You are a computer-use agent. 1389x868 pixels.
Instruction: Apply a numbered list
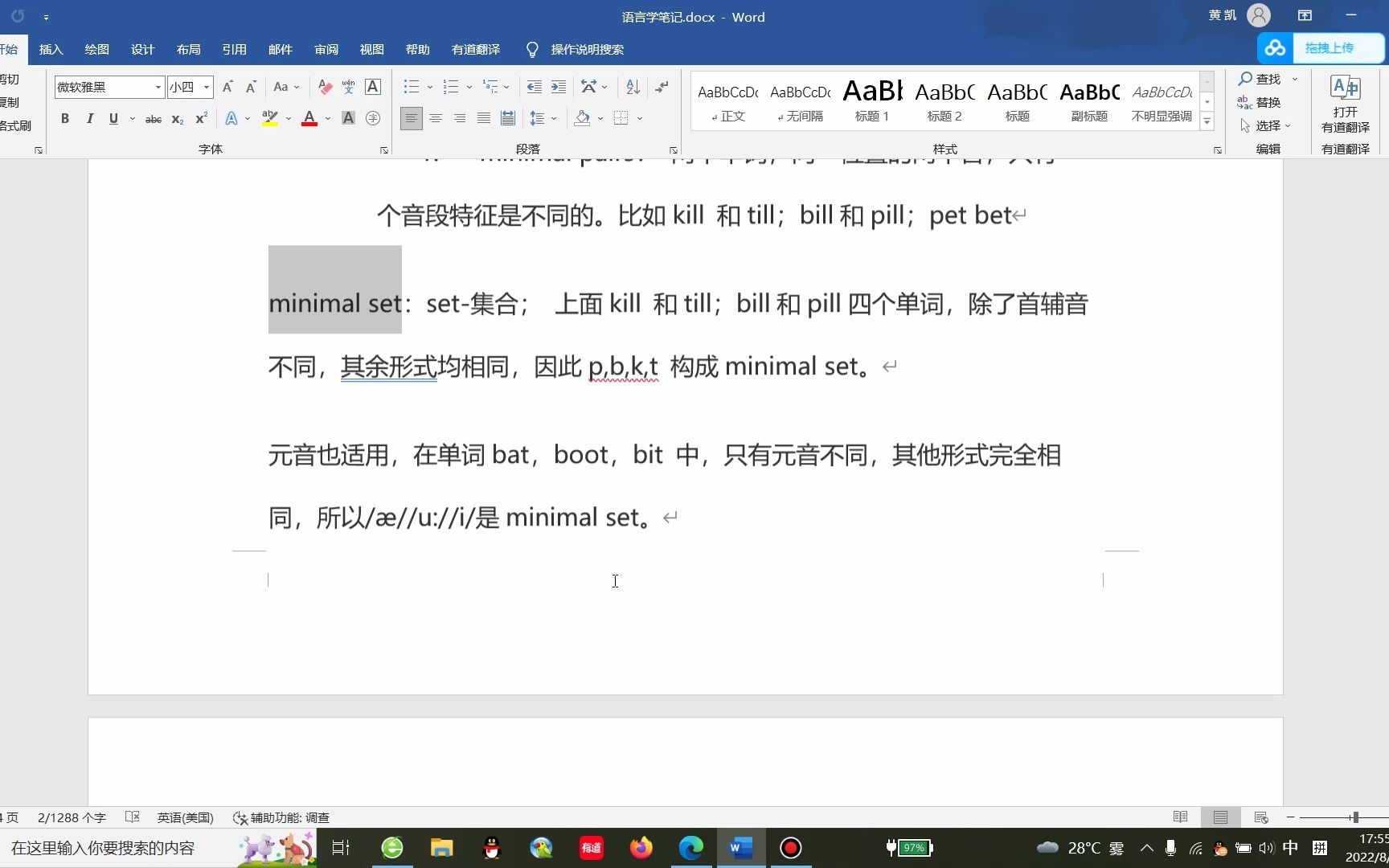pyautogui.click(x=450, y=87)
